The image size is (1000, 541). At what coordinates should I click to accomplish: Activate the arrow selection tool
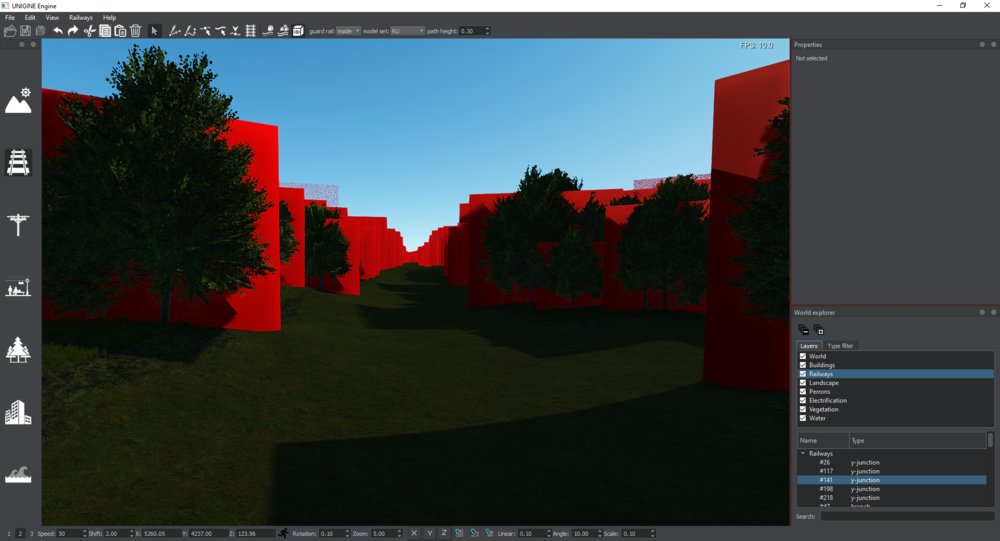click(154, 31)
